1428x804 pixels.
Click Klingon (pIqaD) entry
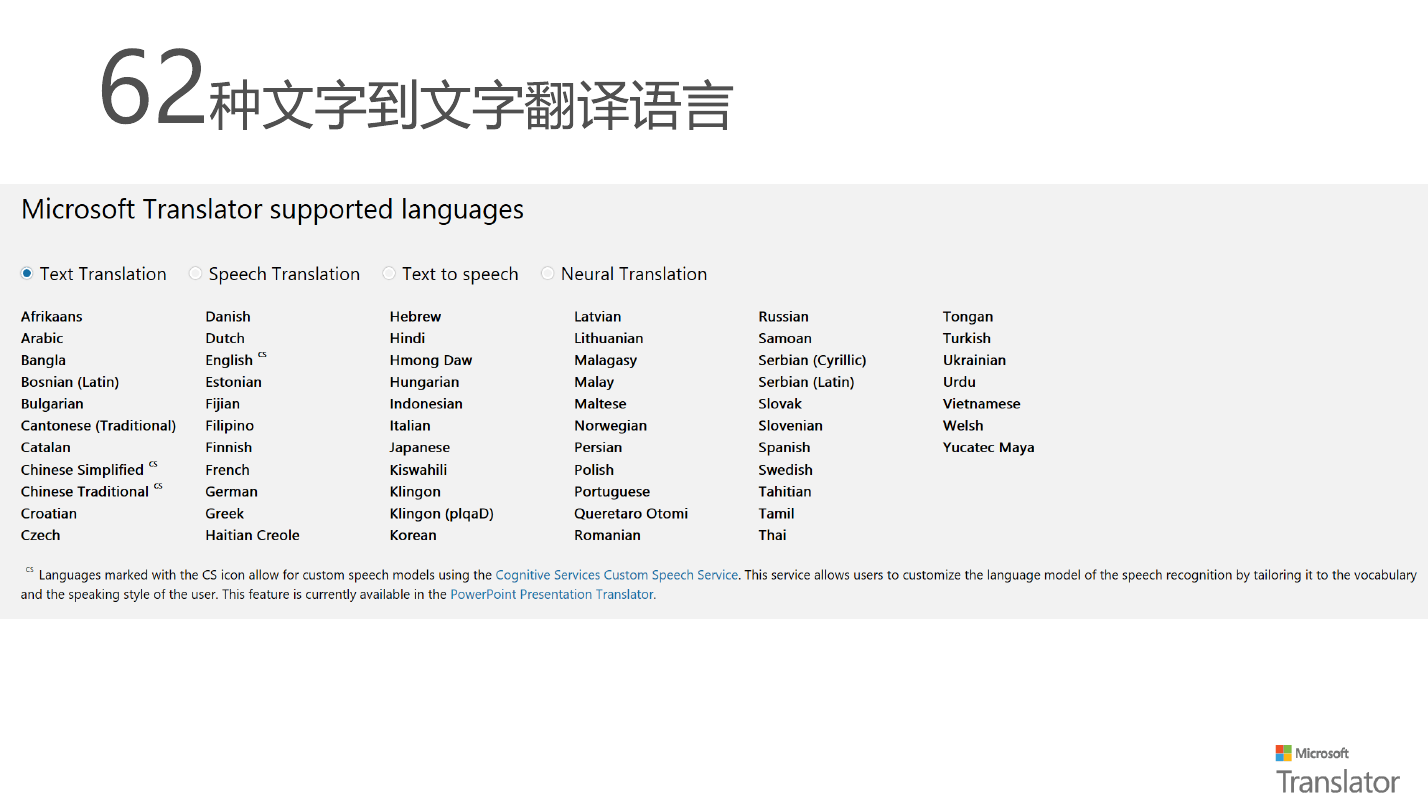[442, 514]
